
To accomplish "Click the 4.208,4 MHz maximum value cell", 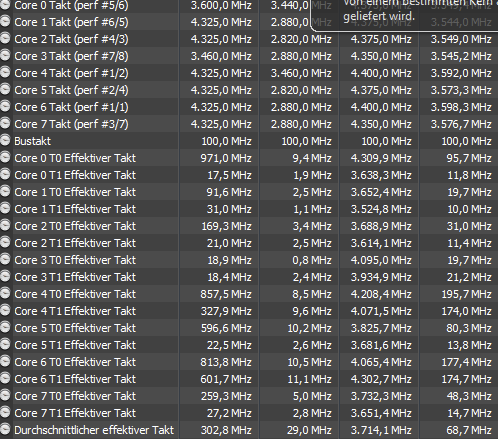I will point(381,294).
